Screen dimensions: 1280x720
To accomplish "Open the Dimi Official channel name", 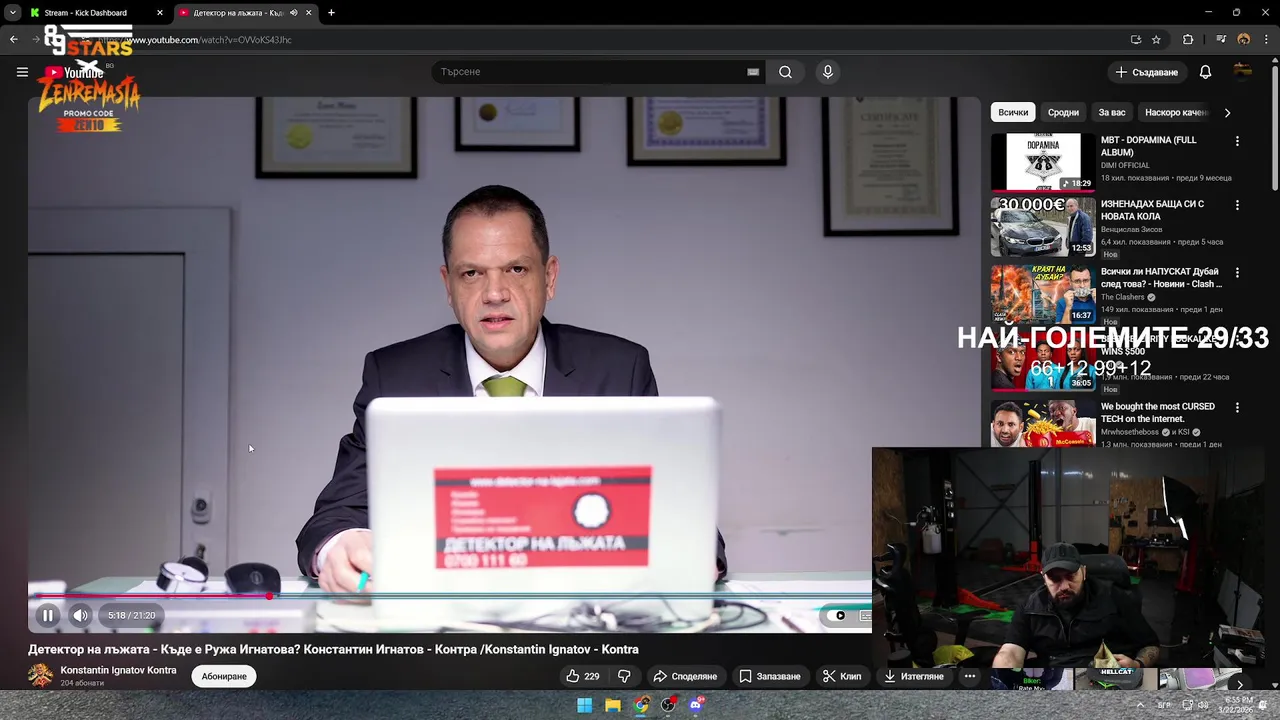I will click(1125, 165).
